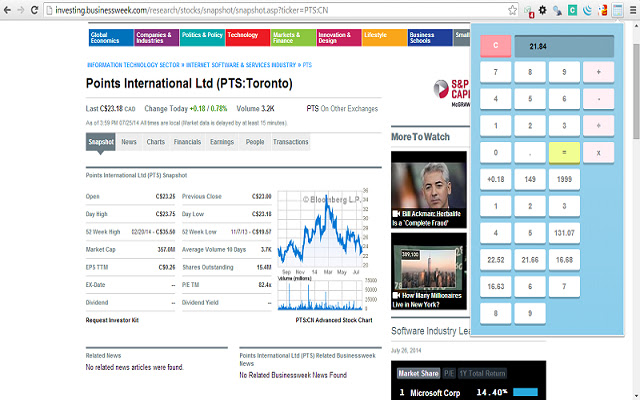
Task: Open the Chrome hamburger menu
Action: click(x=633, y=10)
